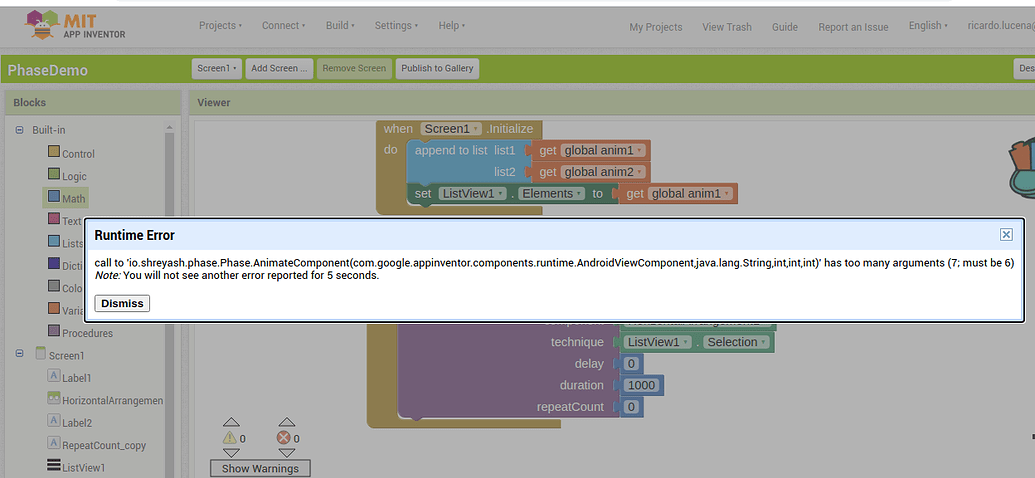Open the Projects menu
This screenshot has width=1035, height=478.
pos(221,26)
